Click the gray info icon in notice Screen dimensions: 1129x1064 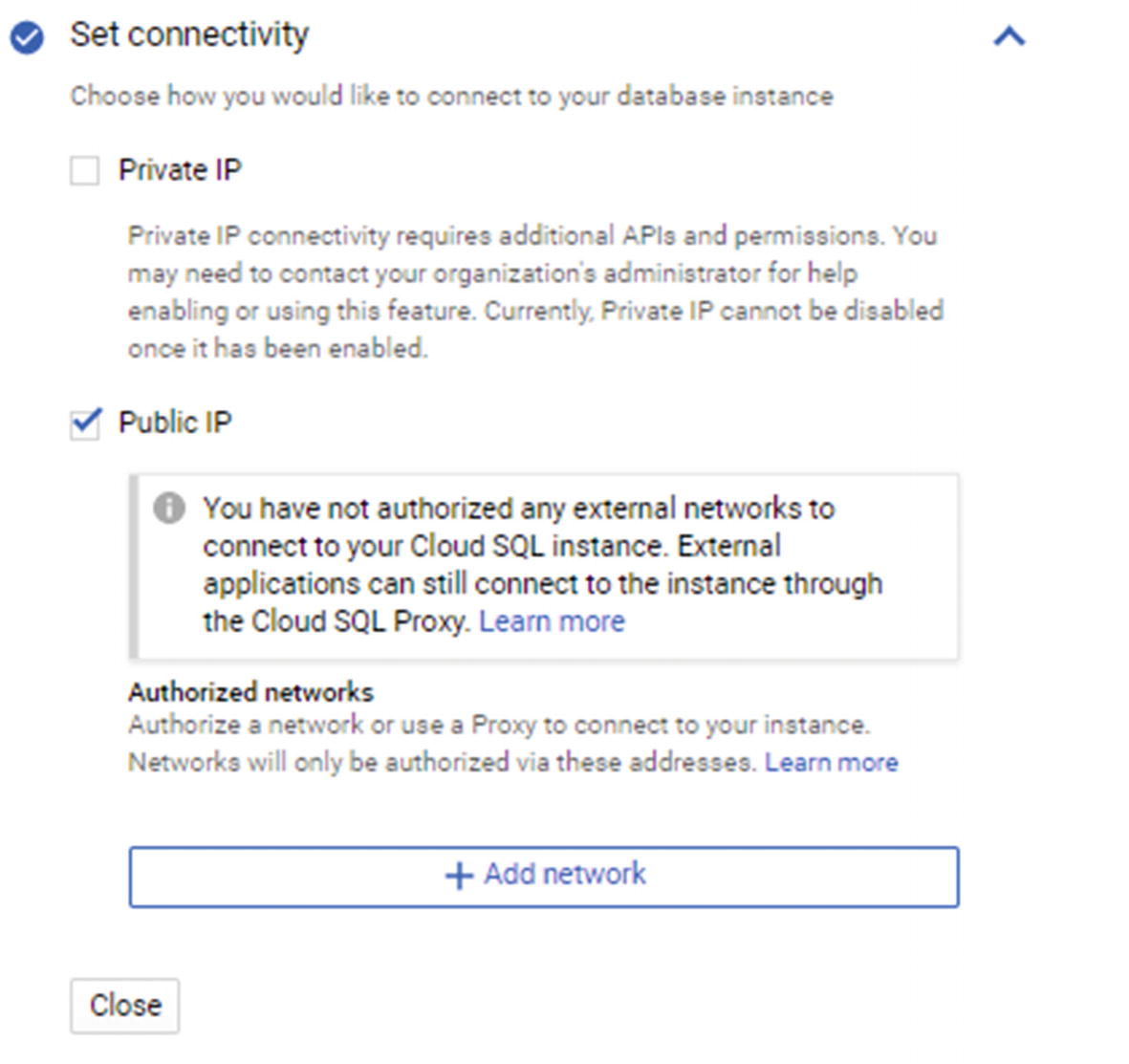(x=169, y=509)
